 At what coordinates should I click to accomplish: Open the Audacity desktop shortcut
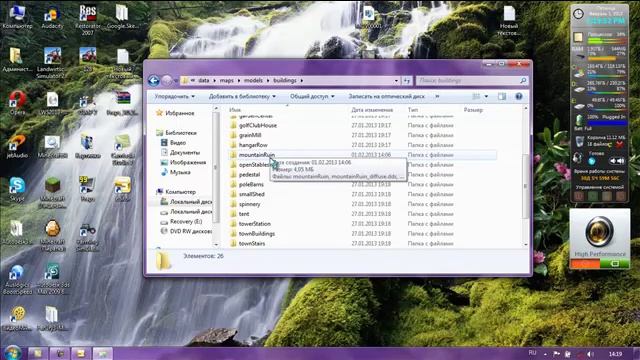(52, 18)
